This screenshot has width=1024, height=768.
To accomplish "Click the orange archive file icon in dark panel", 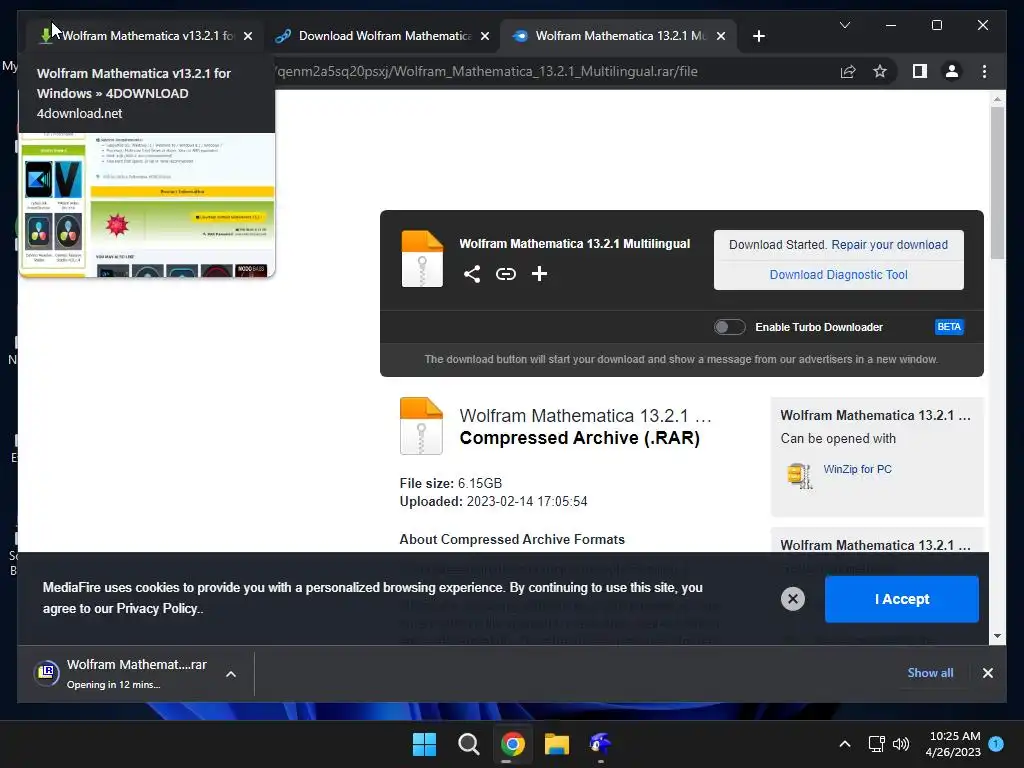I will click(422, 259).
